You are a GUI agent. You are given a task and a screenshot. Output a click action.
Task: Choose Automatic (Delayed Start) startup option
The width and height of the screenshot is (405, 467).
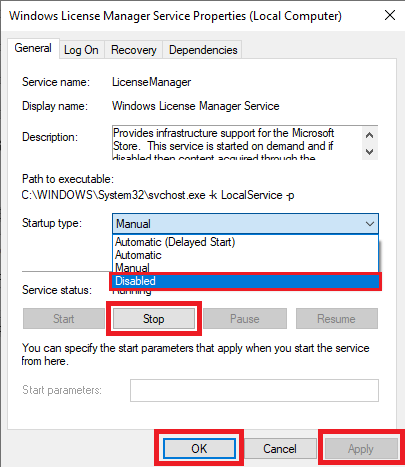click(245, 242)
